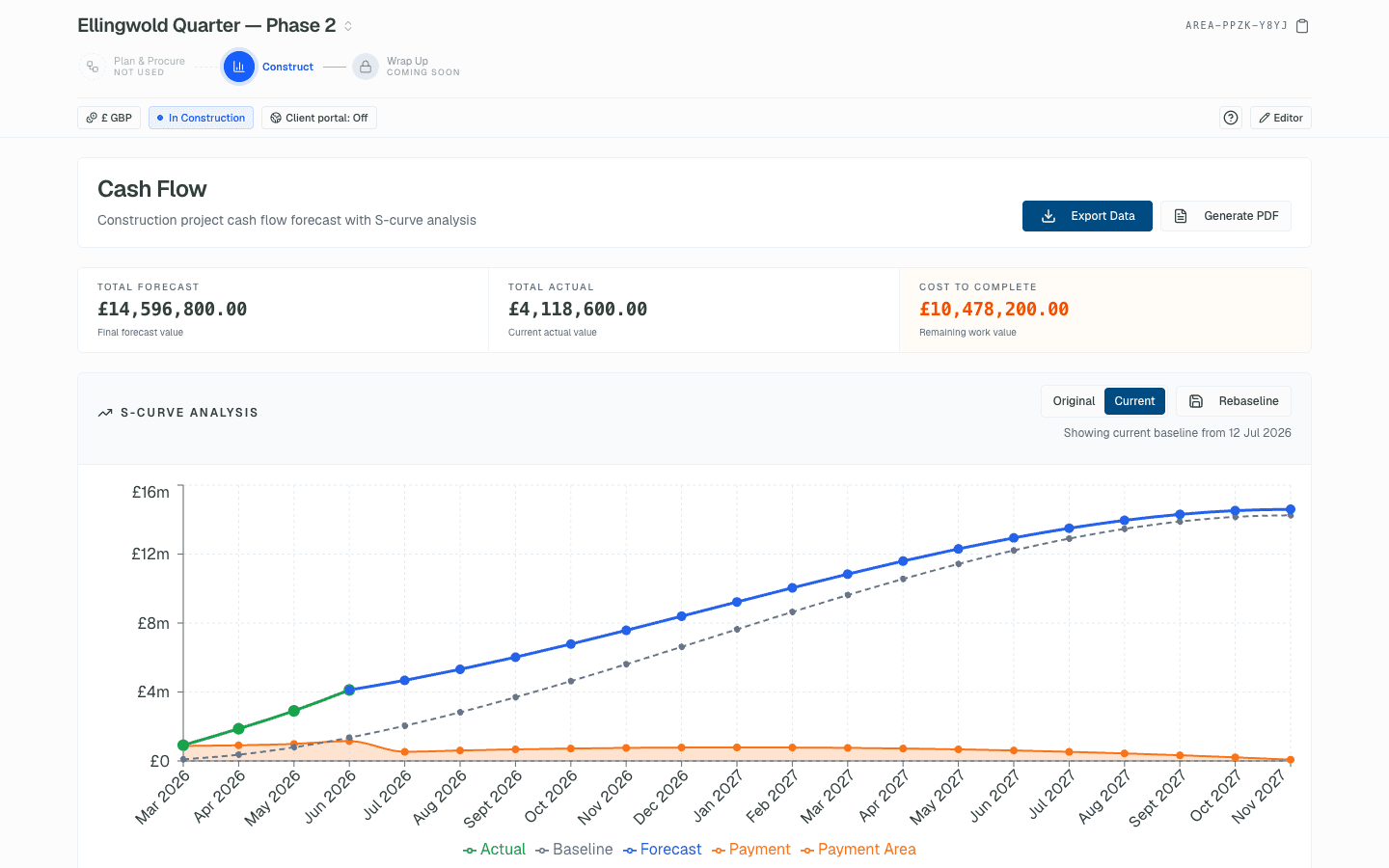Change the £ GBP currency setting
The width and height of the screenshot is (1389, 868).
tap(109, 118)
